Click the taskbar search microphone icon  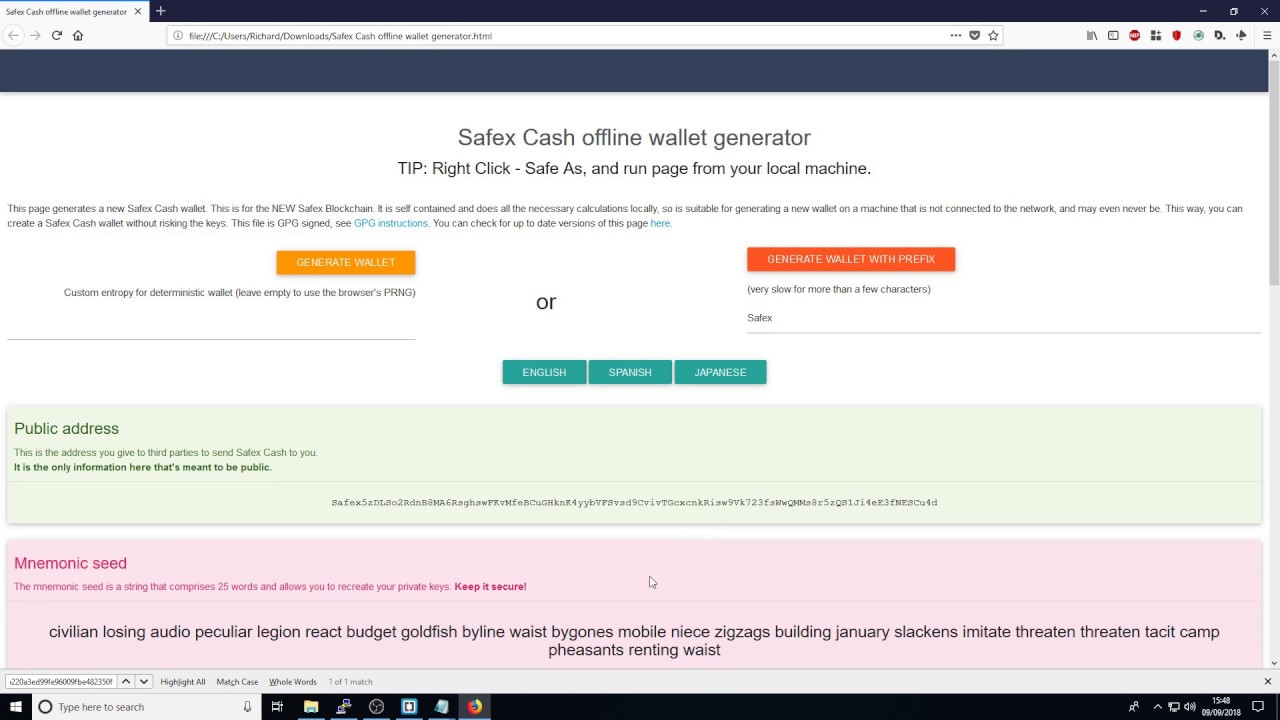(247, 707)
